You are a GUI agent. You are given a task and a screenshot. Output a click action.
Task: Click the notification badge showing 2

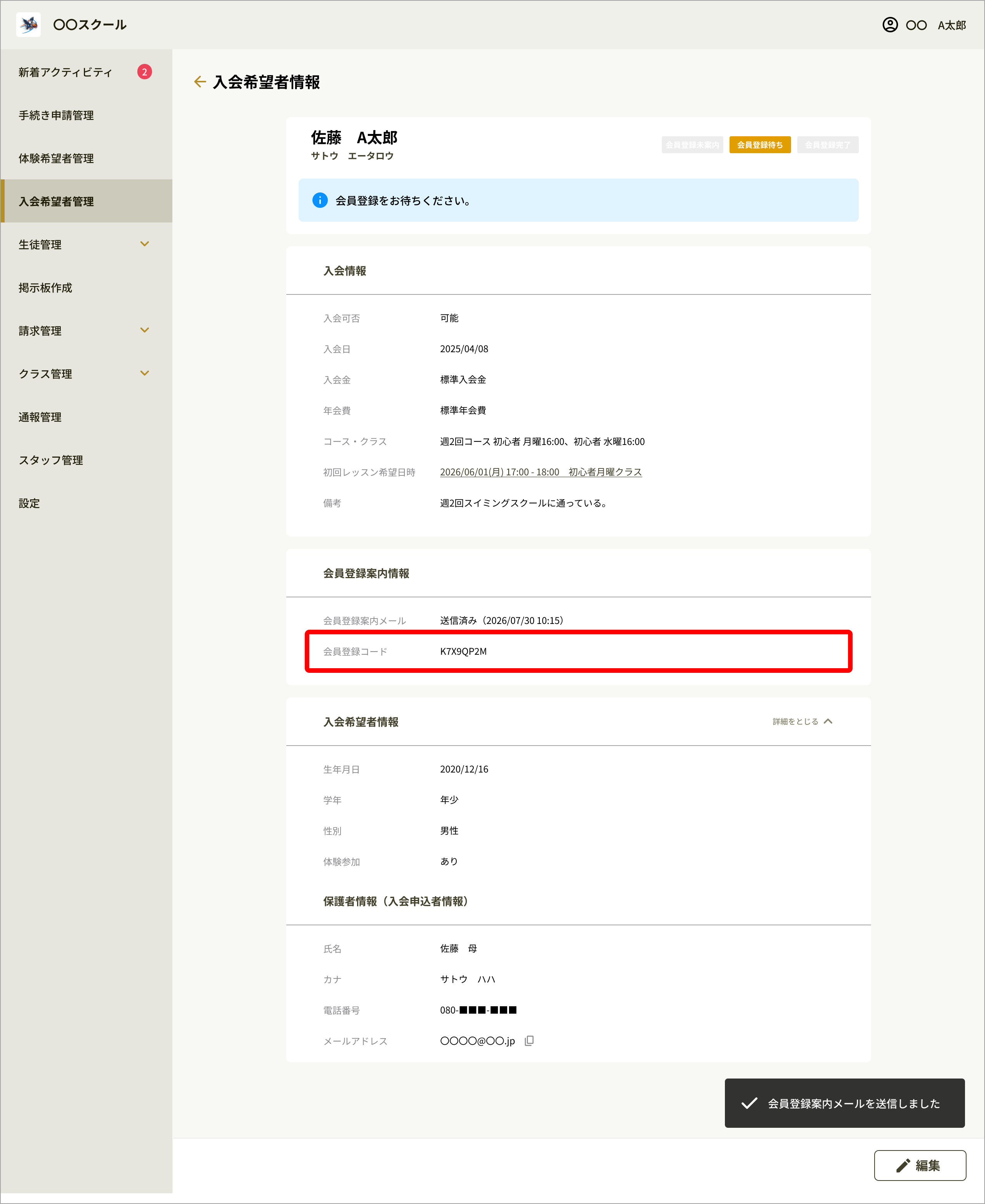click(145, 72)
